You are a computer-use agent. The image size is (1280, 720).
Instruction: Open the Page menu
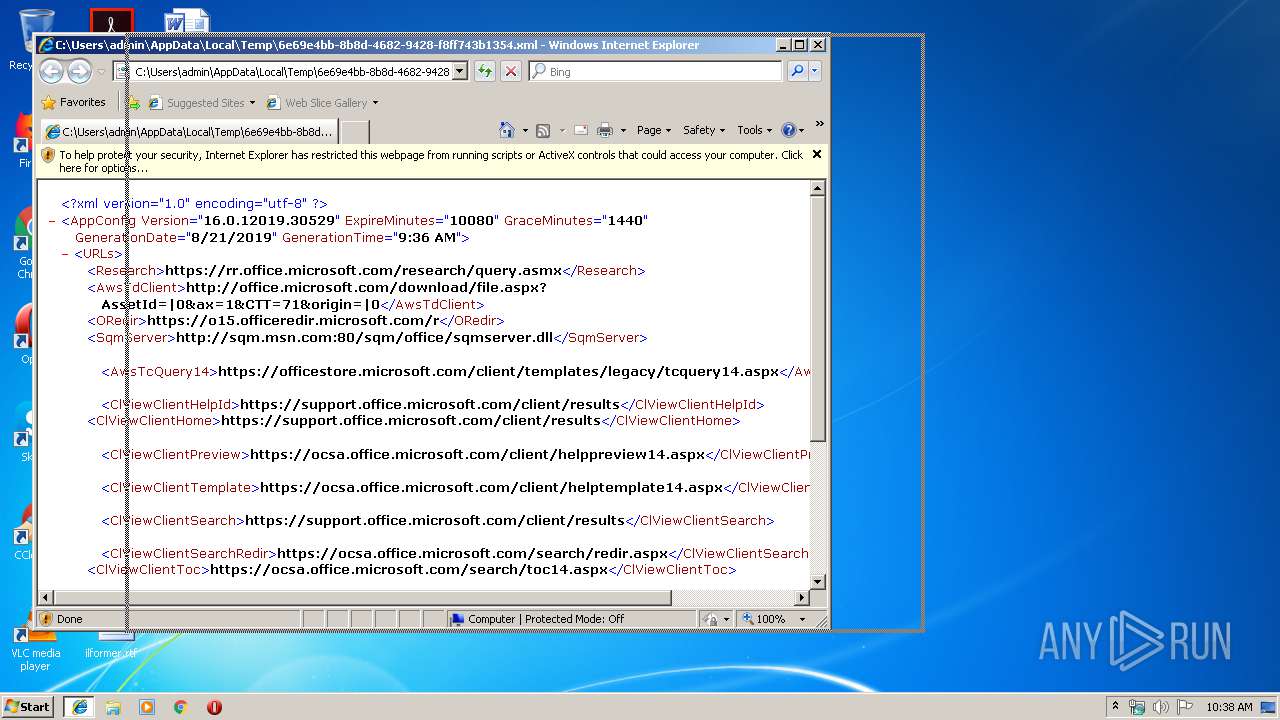pyautogui.click(x=654, y=130)
